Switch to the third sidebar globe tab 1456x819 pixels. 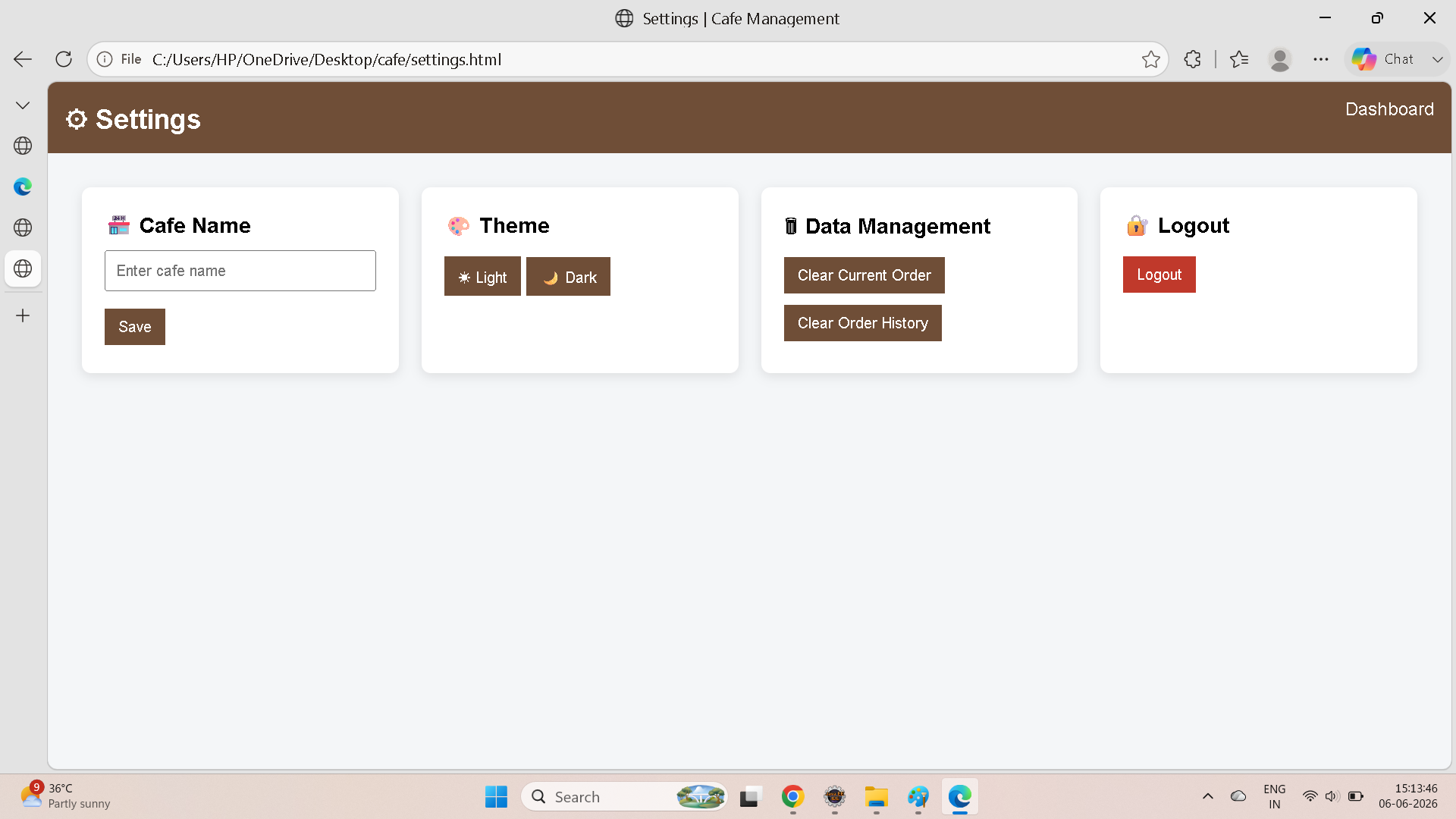pyautogui.click(x=23, y=227)
